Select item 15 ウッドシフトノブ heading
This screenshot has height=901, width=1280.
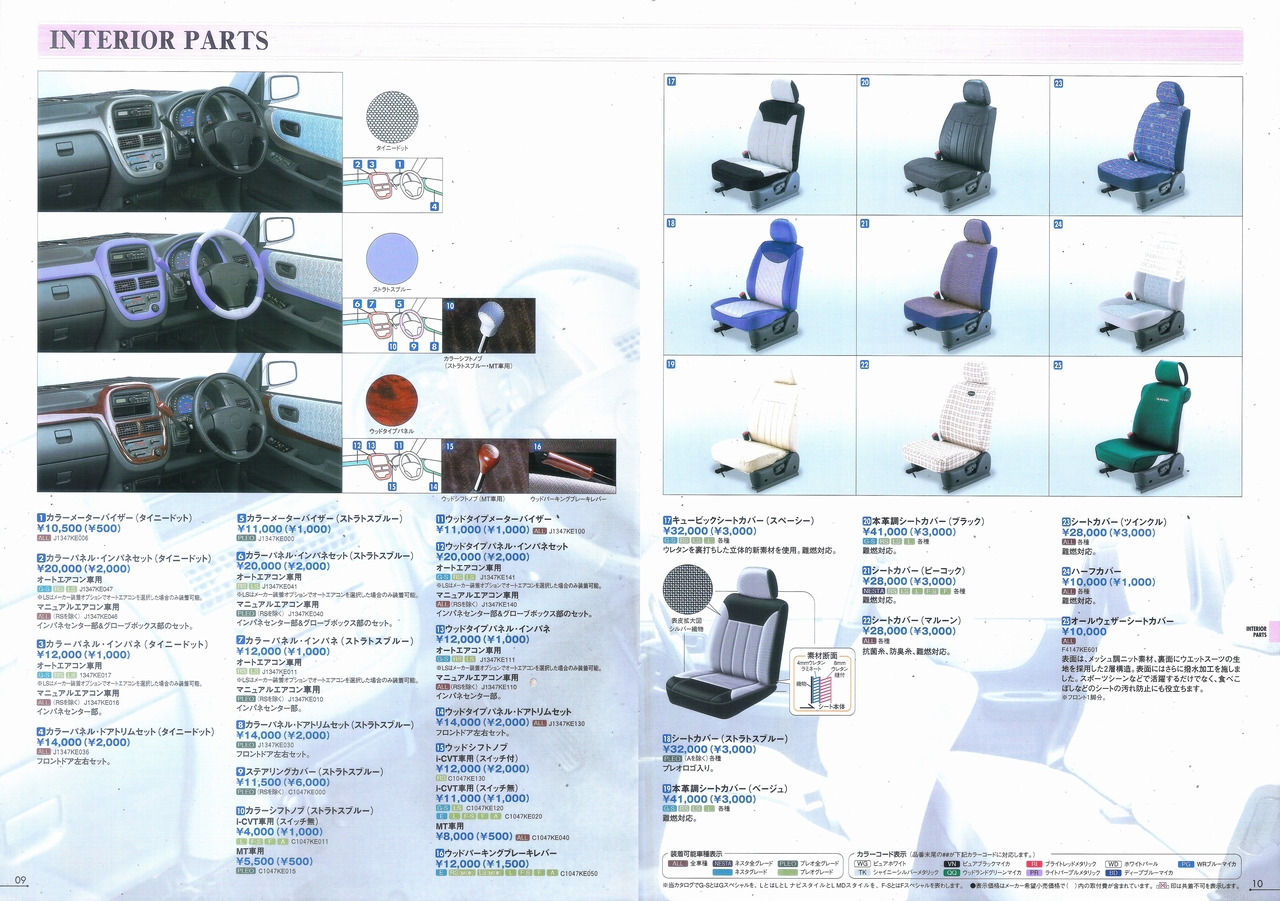[472, 747]
